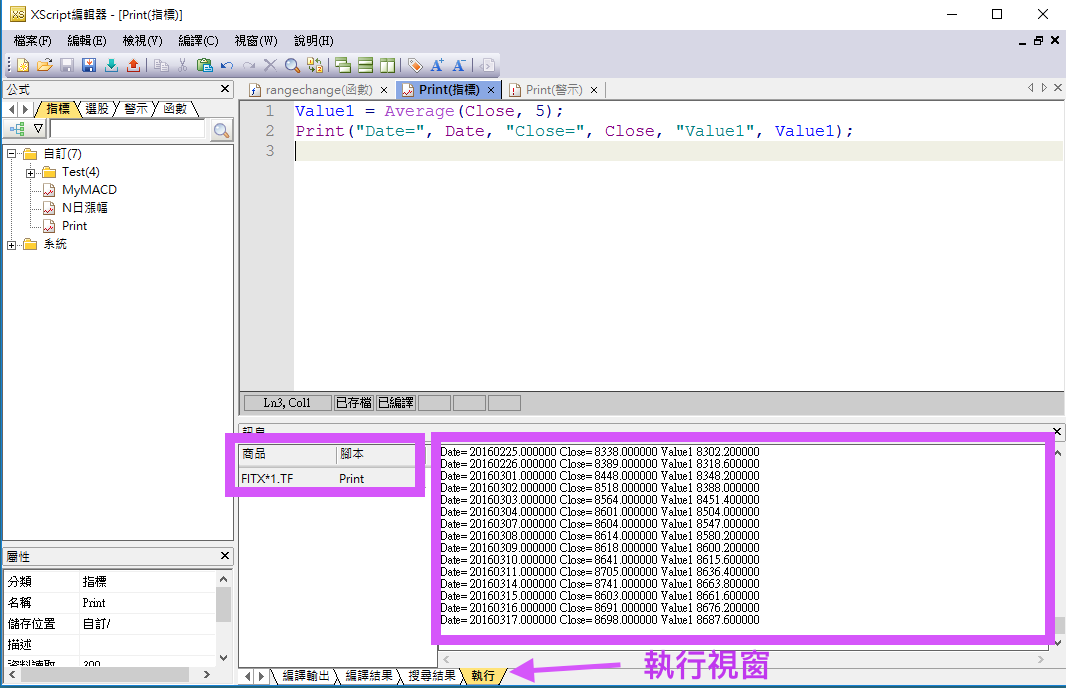Click the increase font size A+ icon
The height and width of the screenshot is (688, 1066).
pos(437,65)
